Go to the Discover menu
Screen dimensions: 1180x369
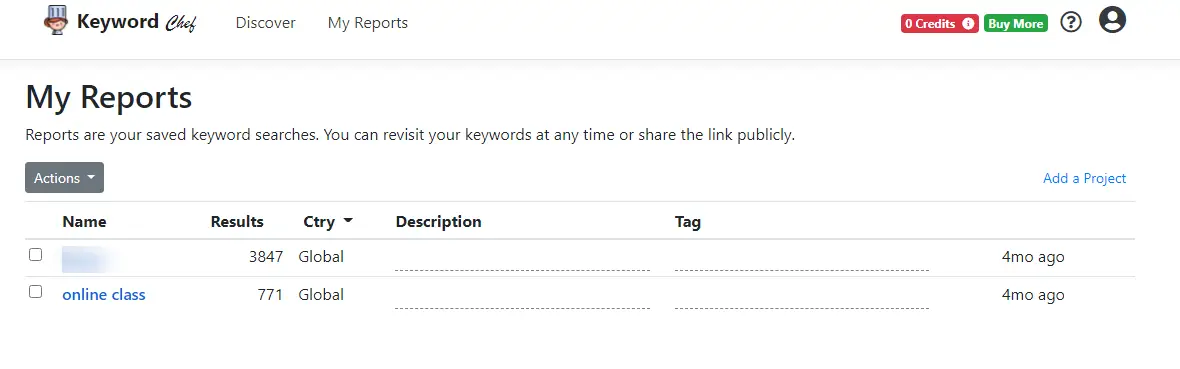pos(266,23)
